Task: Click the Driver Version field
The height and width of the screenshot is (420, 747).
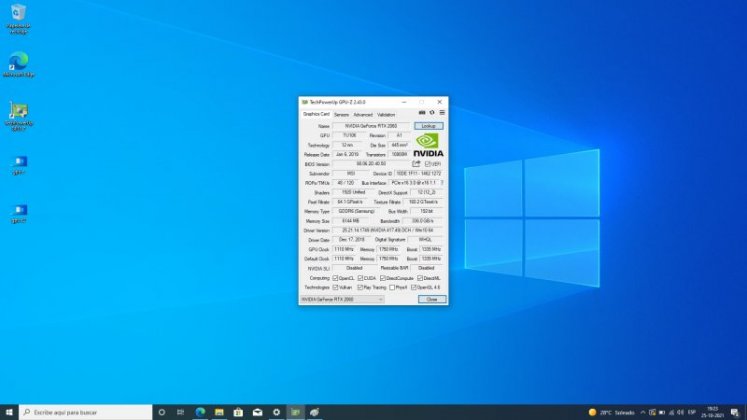Action: point(388,230)
